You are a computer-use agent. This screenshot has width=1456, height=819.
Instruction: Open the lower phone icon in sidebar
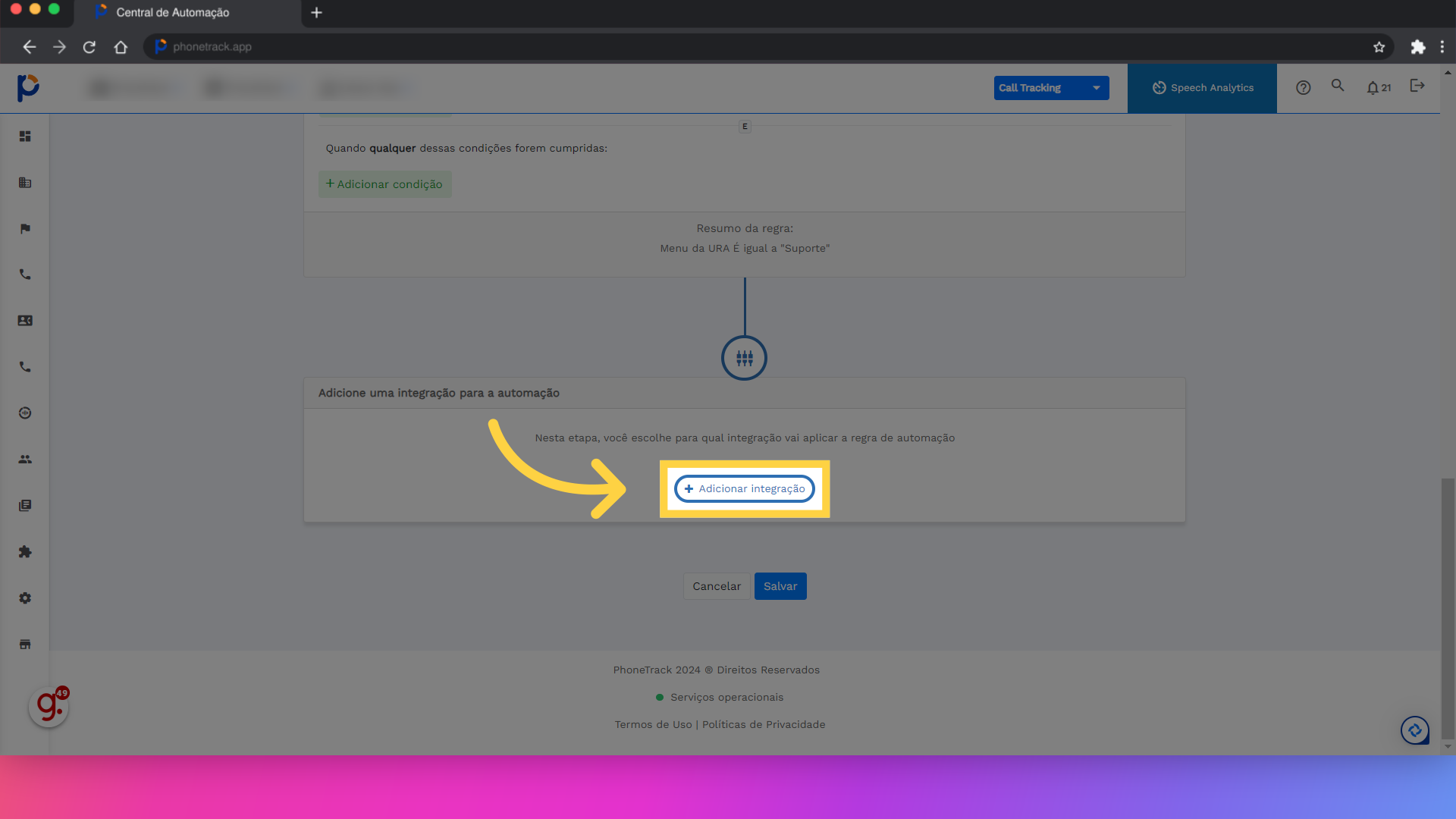pyautogui.click(x=25, y=367)
